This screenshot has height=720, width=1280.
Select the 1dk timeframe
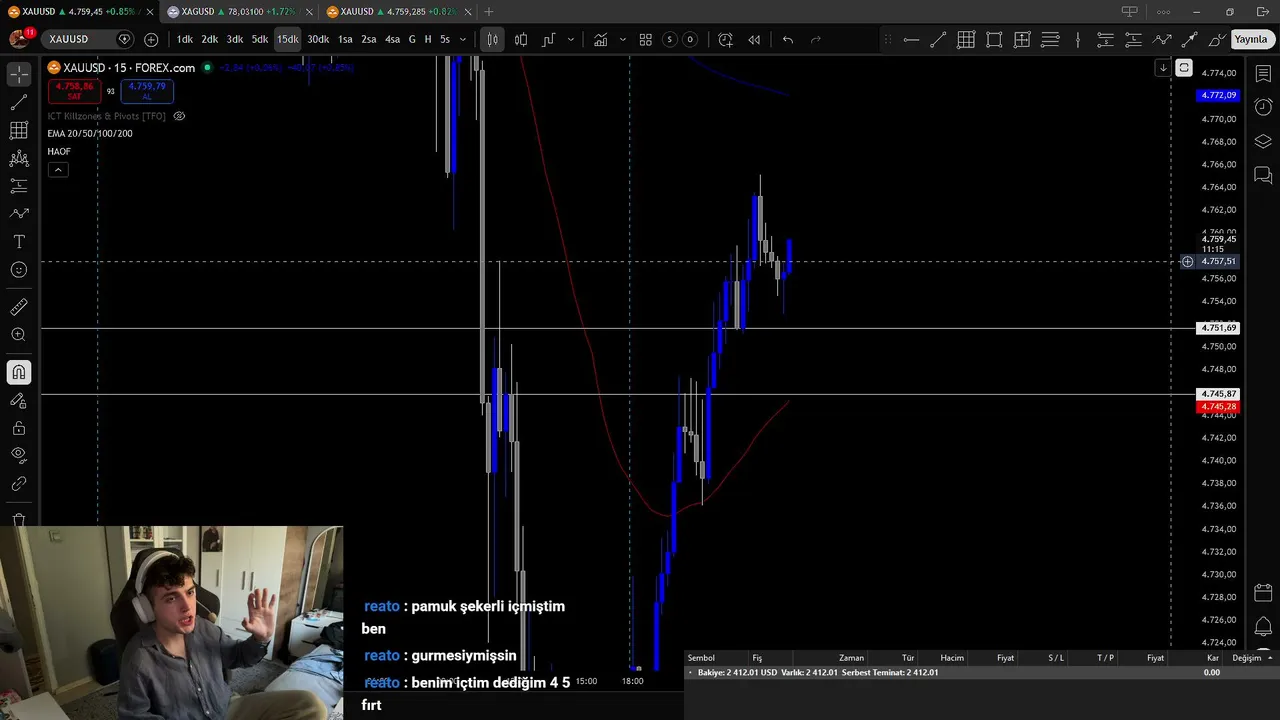point(185,39)
